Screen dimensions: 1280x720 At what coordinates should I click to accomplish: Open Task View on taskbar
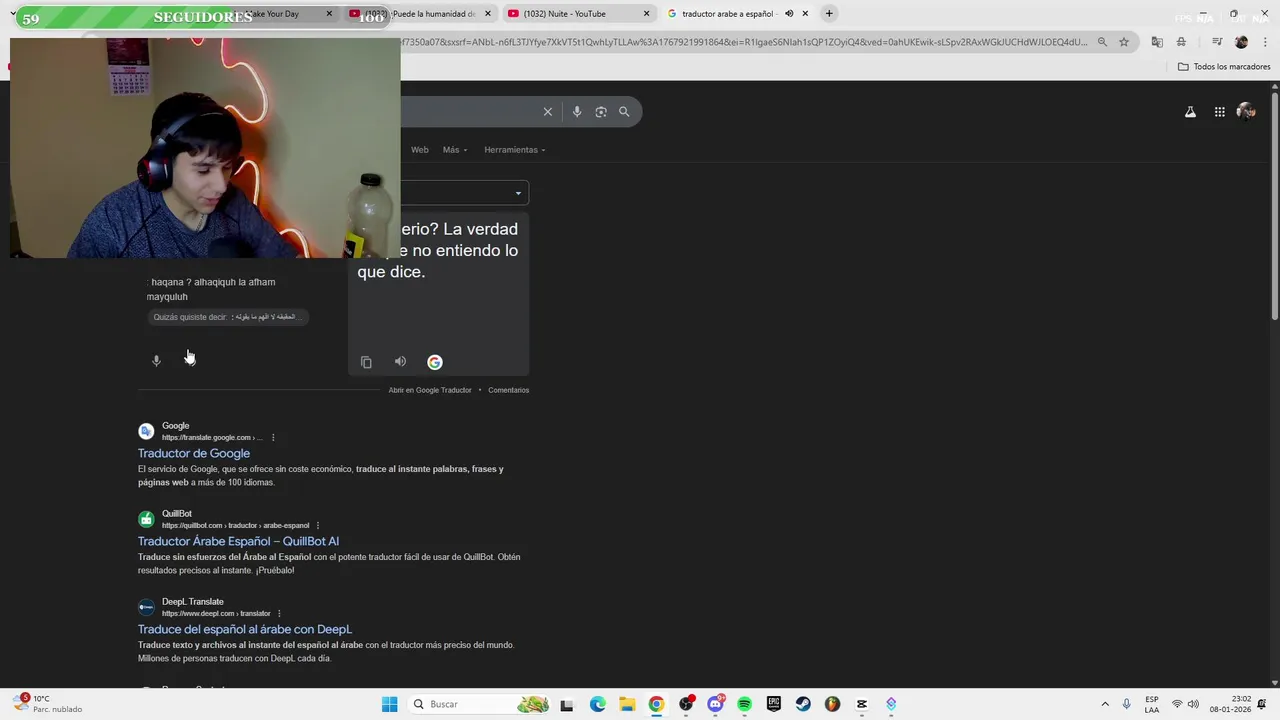[x=567, y=704]
